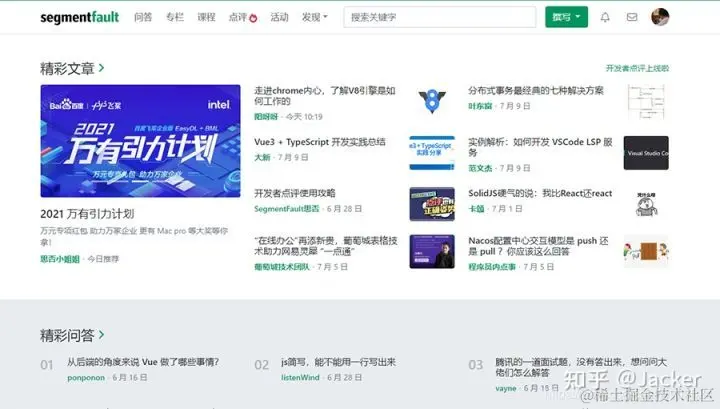Click the Nacos article thumbnail

pyautogui.click(x=646, y=251)
